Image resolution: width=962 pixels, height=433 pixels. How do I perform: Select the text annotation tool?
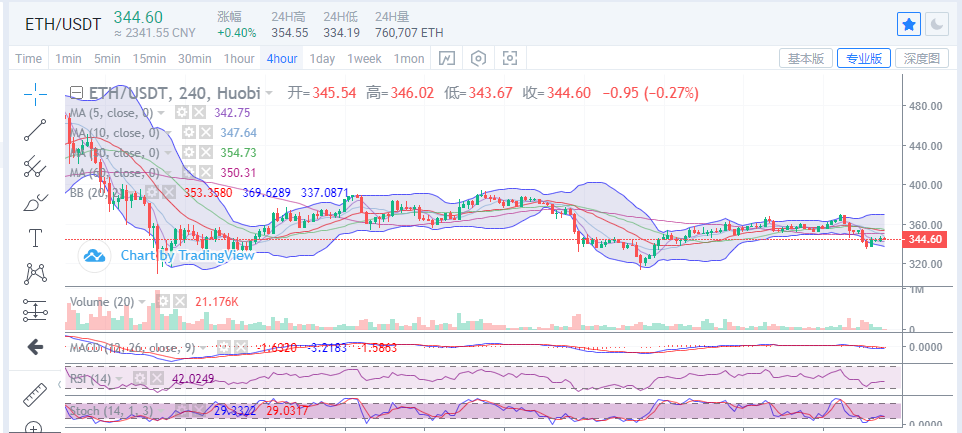point(35,237)
